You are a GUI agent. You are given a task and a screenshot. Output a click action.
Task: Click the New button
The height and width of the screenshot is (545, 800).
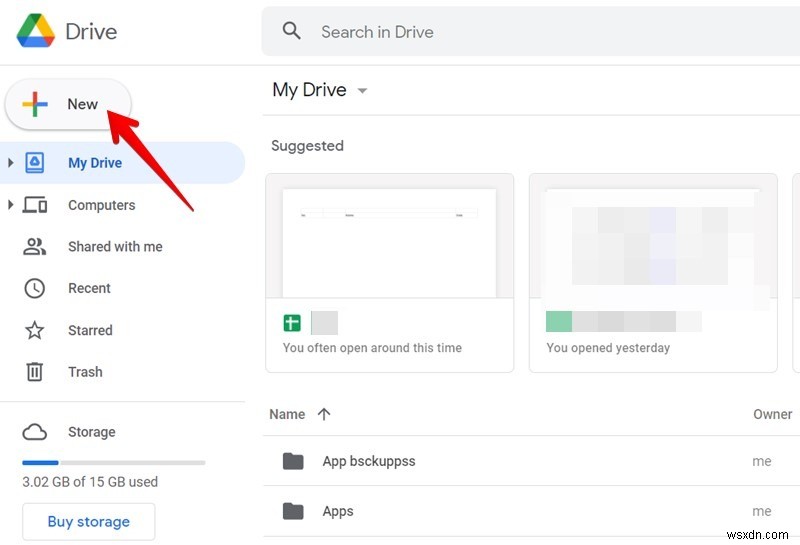pyautogui.click(x=68, y=104)
